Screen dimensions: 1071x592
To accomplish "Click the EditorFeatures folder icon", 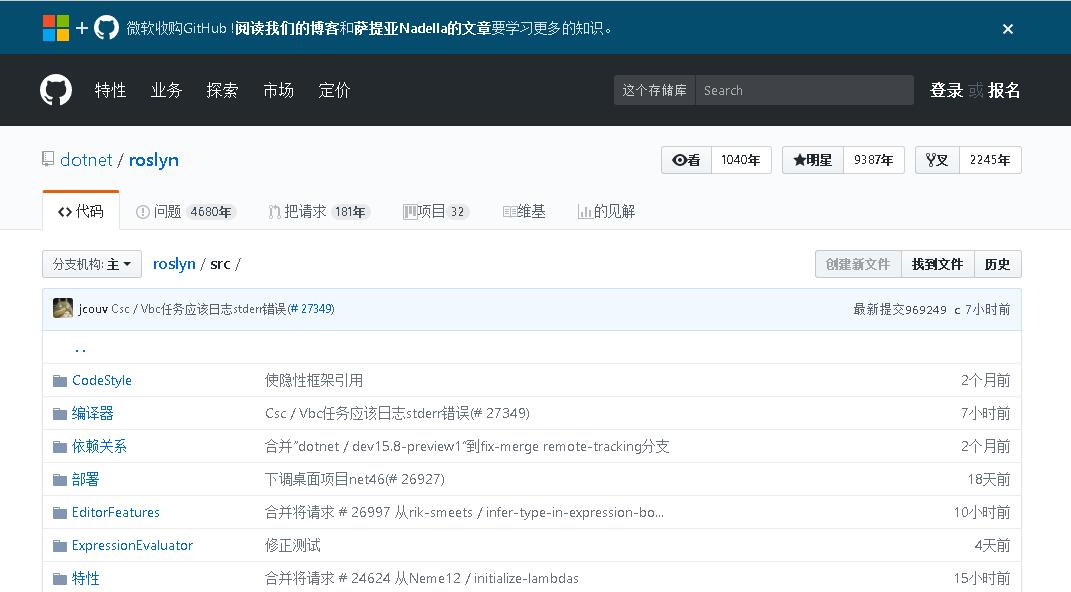I will click(x=60, y=512).
